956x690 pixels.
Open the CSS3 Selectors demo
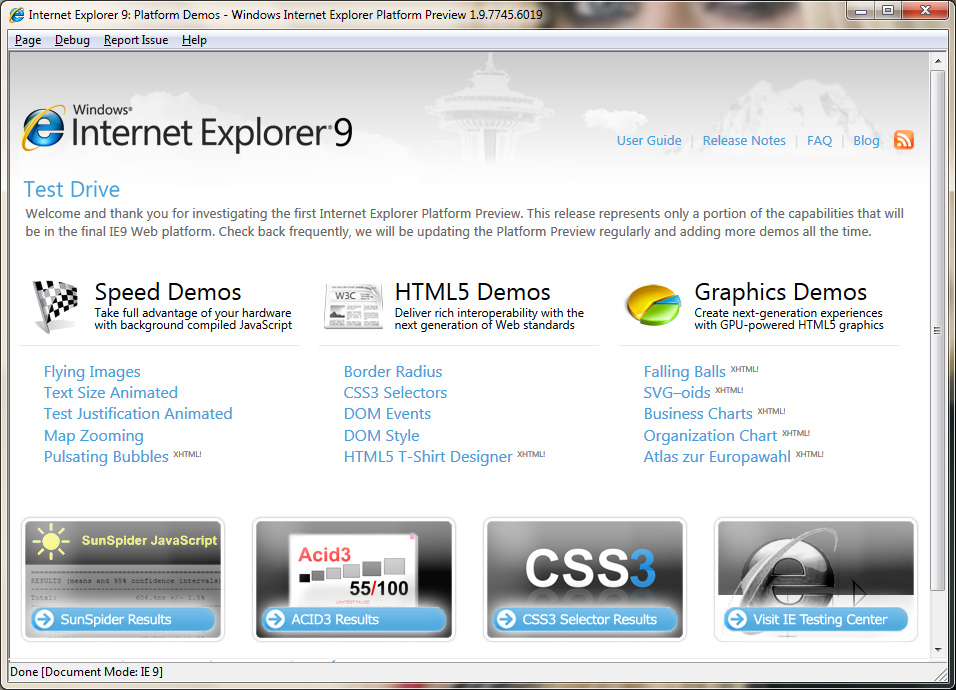point(395,393)
